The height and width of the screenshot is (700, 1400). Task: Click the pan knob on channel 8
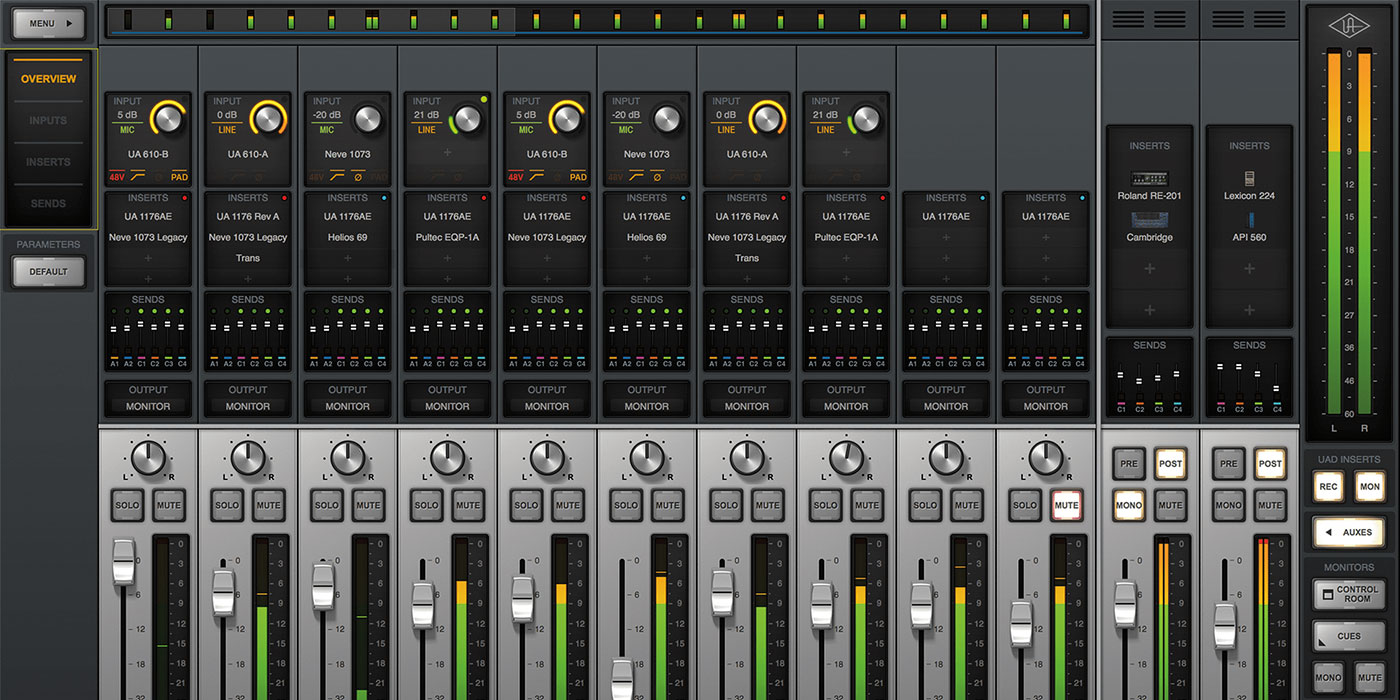(846, 458)
